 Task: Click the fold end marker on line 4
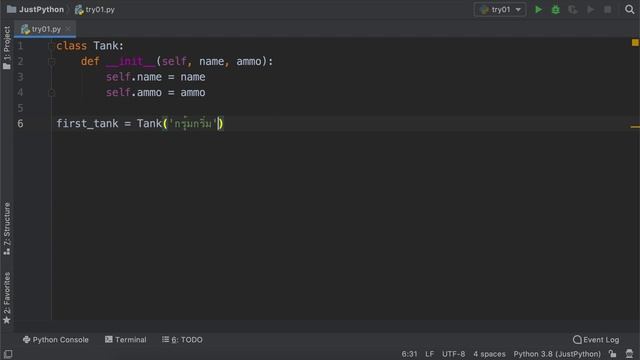click(x=51, y=93)
